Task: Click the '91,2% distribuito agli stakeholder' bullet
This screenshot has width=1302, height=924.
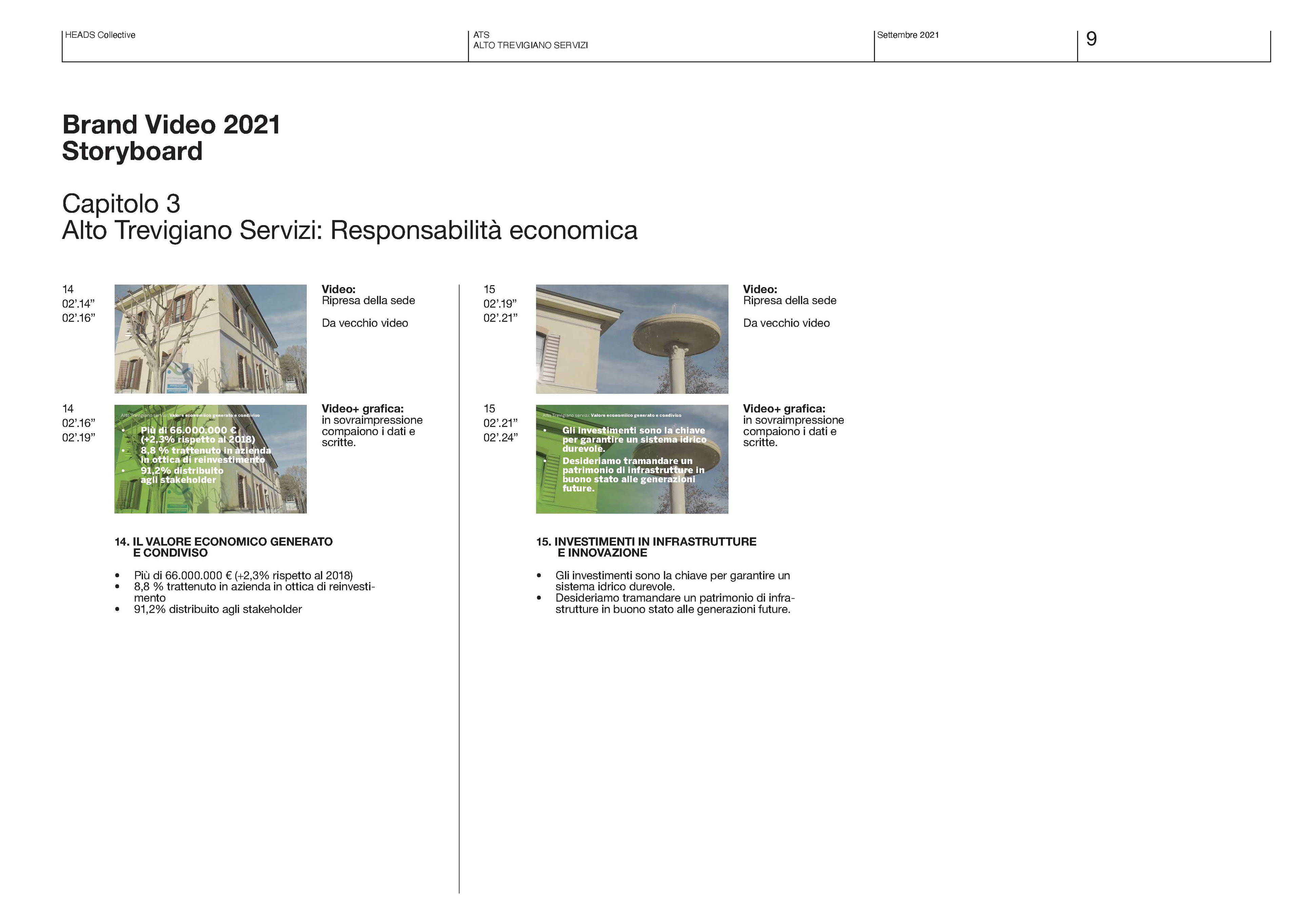Action: pyautogui.click(x=218, y=609)
